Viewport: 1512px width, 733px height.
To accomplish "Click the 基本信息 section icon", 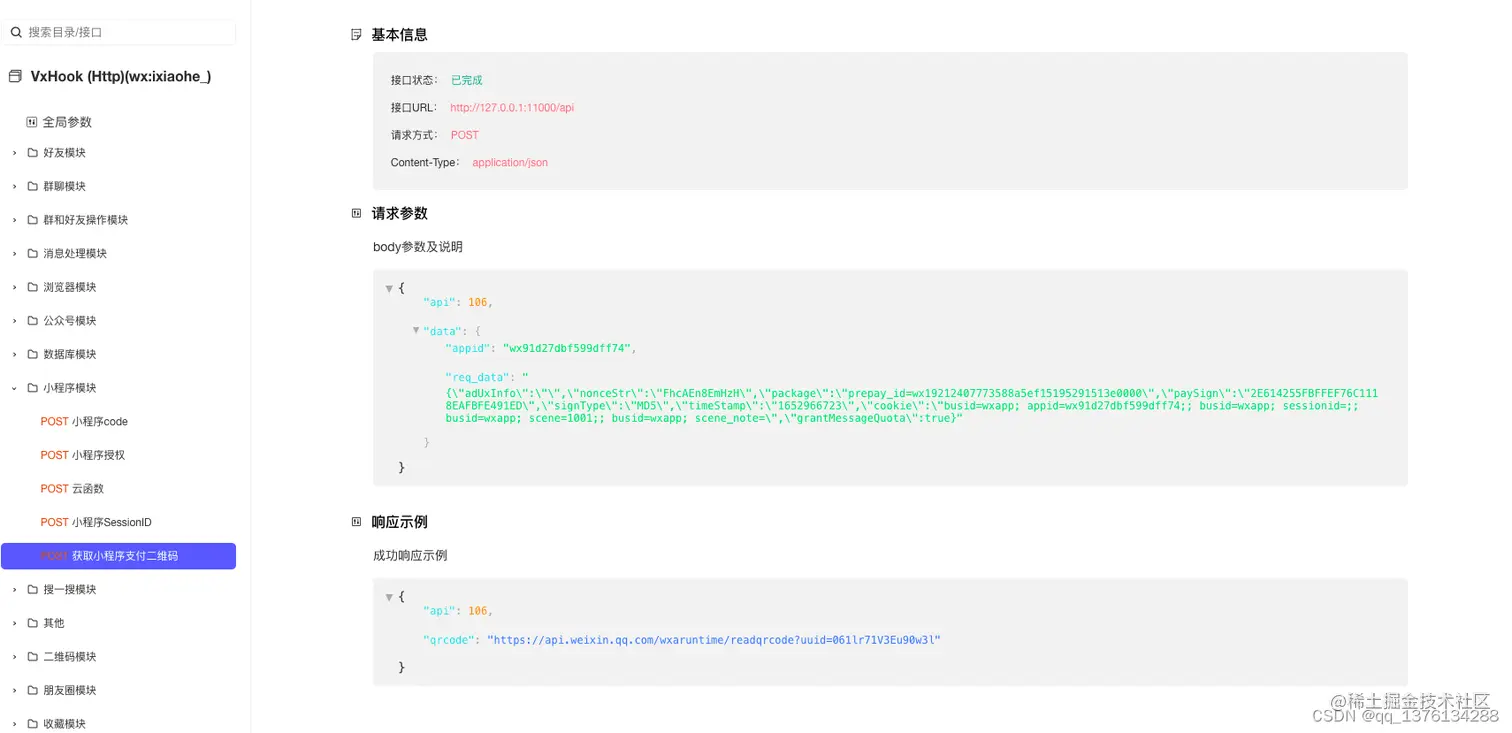I will pos(356,35).
